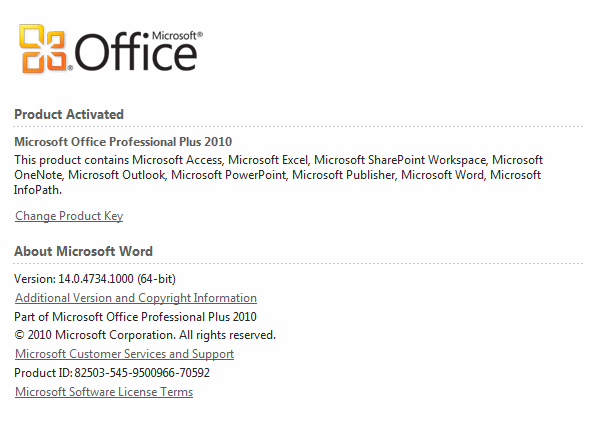Image resolution: width=602 pixels, height=432 pixels.
Task: Visit Microsoft Customer Services and Support link
Action: (124, 354)
